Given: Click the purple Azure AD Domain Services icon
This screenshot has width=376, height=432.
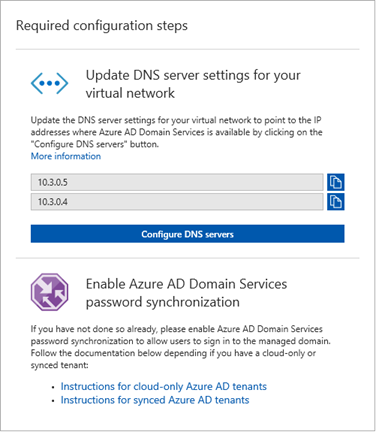Looking at the screenshot, I should click(50, 292).
